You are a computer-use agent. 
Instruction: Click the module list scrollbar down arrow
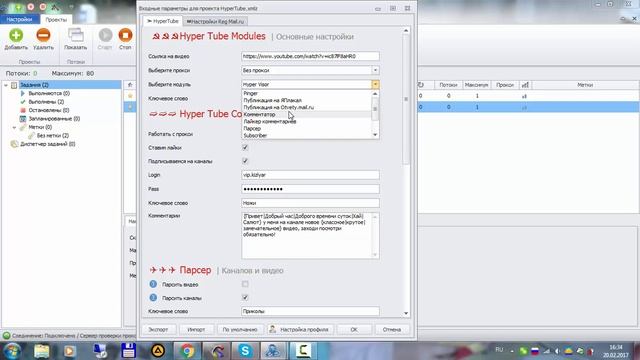pyautogui.click(x=375, y=135)
